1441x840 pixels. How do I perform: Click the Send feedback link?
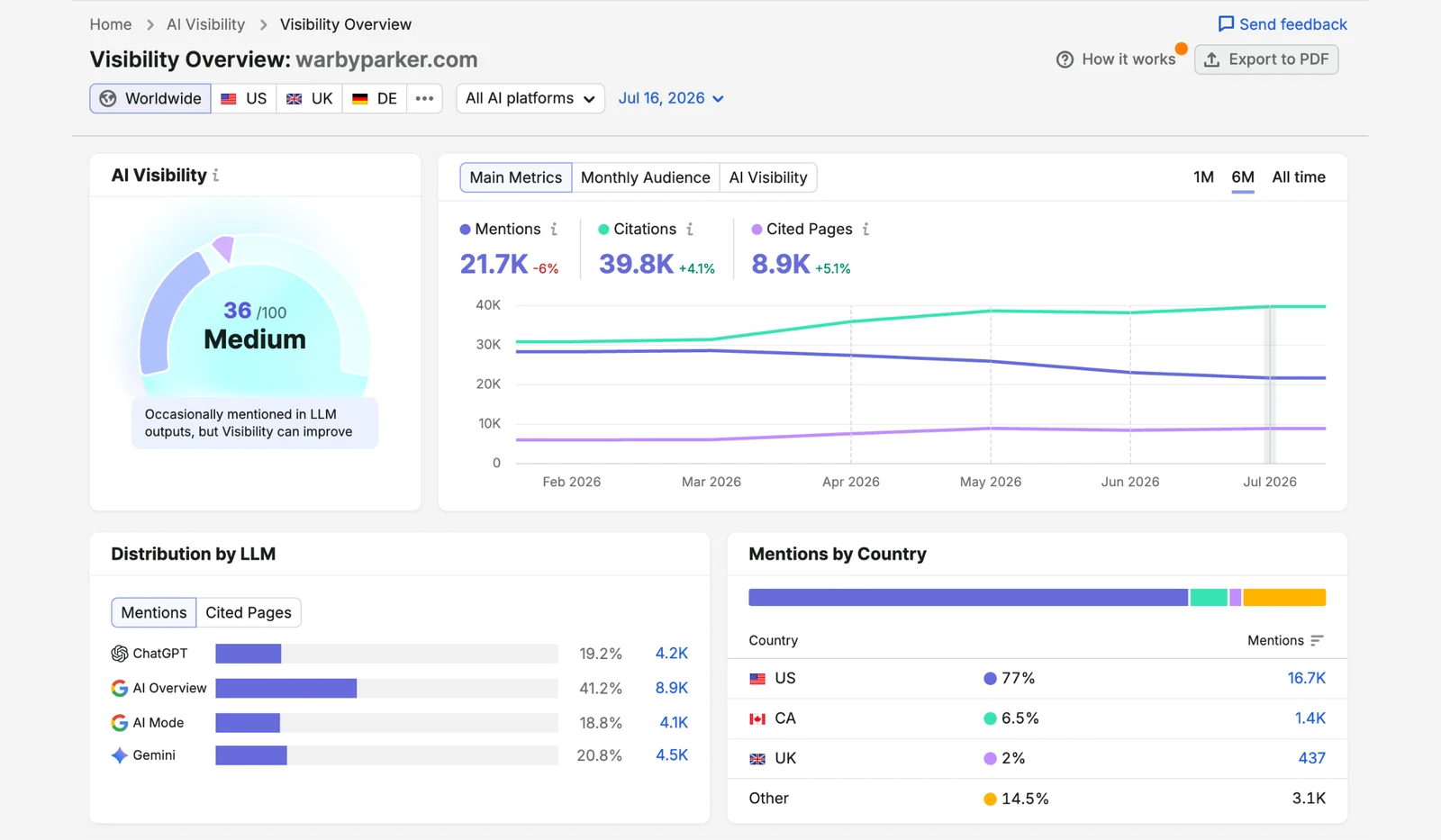pyautogui.click(x=1282, y=24)
